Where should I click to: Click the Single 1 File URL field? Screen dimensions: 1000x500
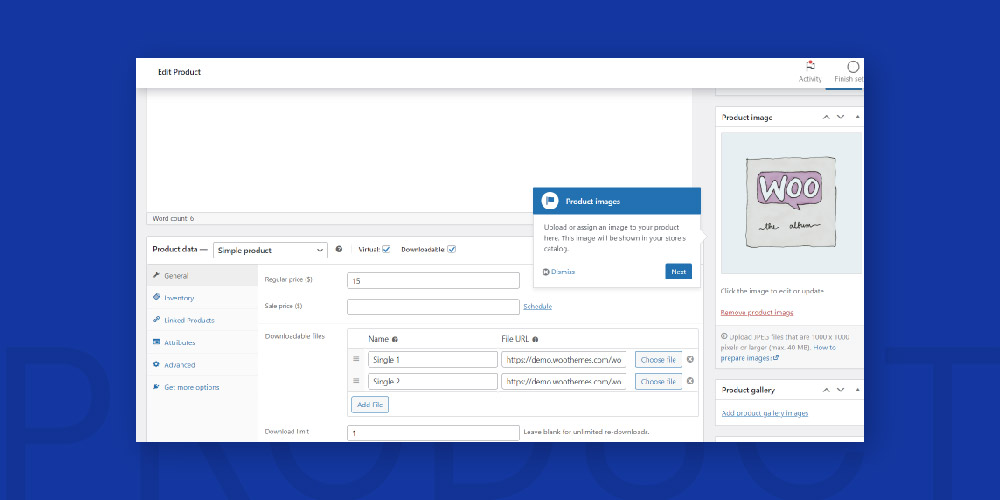coord(564,360)
